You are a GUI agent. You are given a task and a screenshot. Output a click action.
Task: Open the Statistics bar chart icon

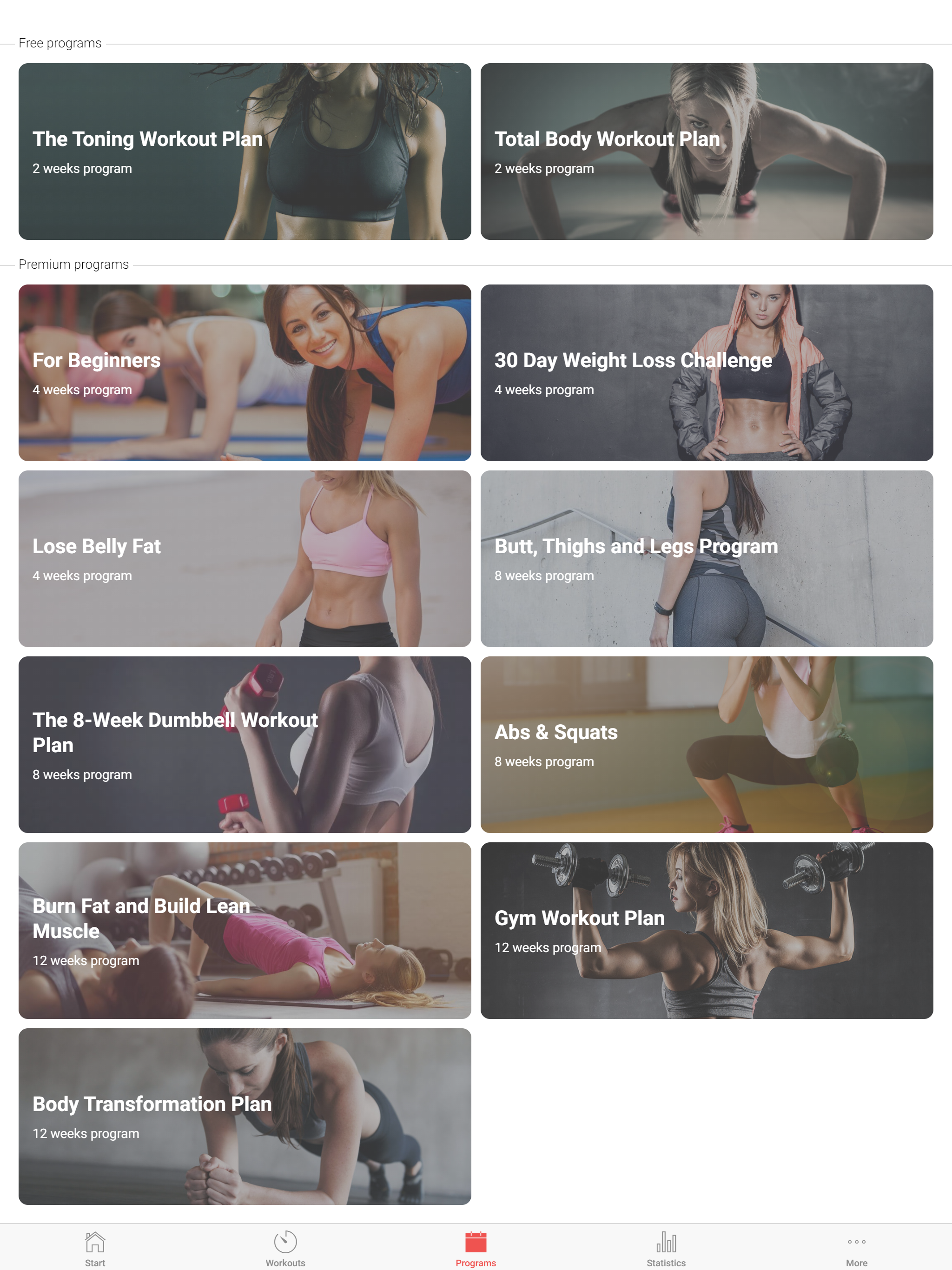point(666,1242)
